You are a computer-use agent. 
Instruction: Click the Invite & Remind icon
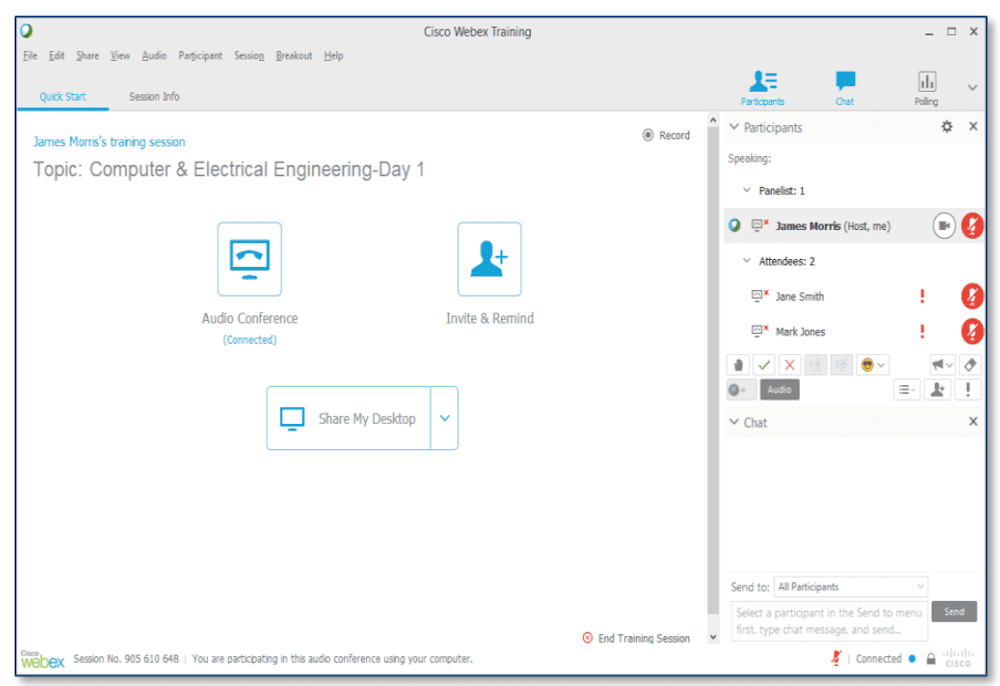click(489, 259)
